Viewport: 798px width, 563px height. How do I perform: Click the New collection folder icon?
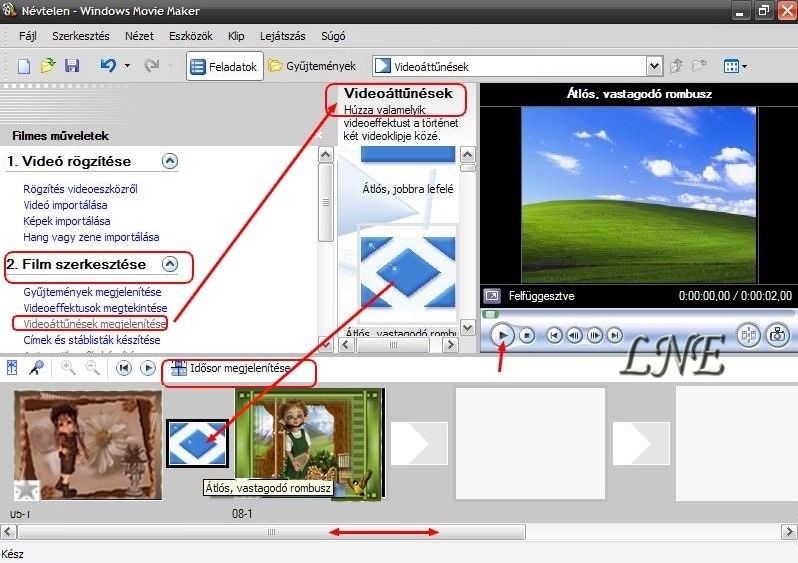[x=700, y=66]
